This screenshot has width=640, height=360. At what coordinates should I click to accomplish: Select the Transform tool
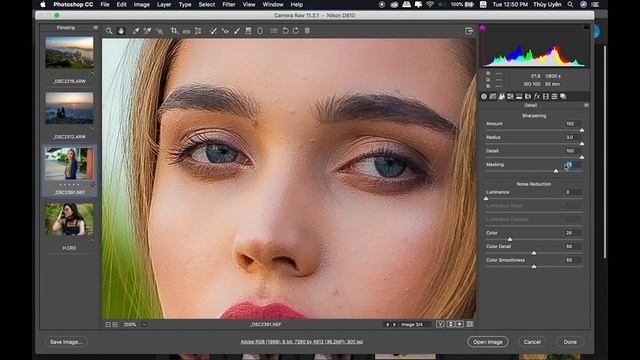coord(198,31)
